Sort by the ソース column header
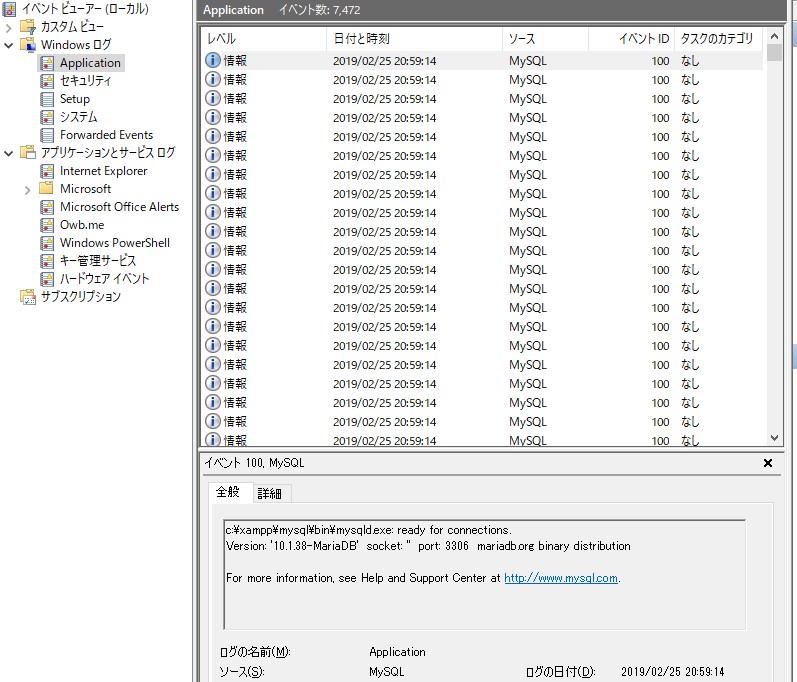797x682 pixels. point(545,39)
